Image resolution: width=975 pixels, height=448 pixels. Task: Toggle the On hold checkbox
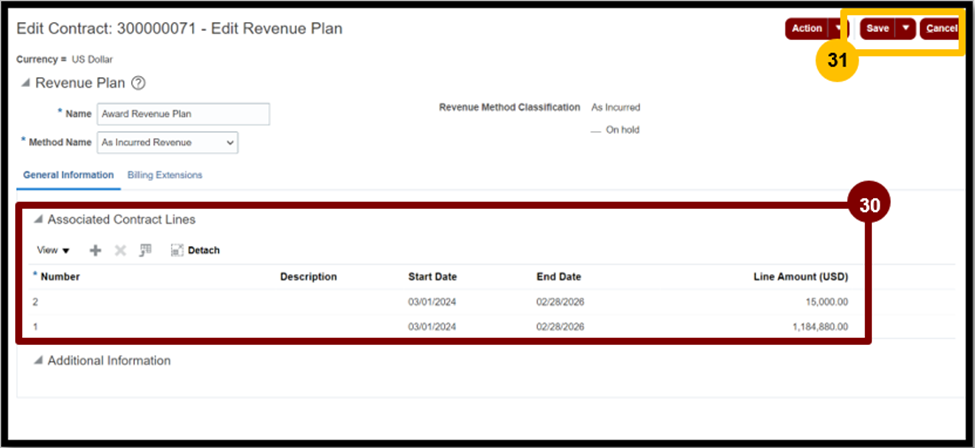(596, 131)
